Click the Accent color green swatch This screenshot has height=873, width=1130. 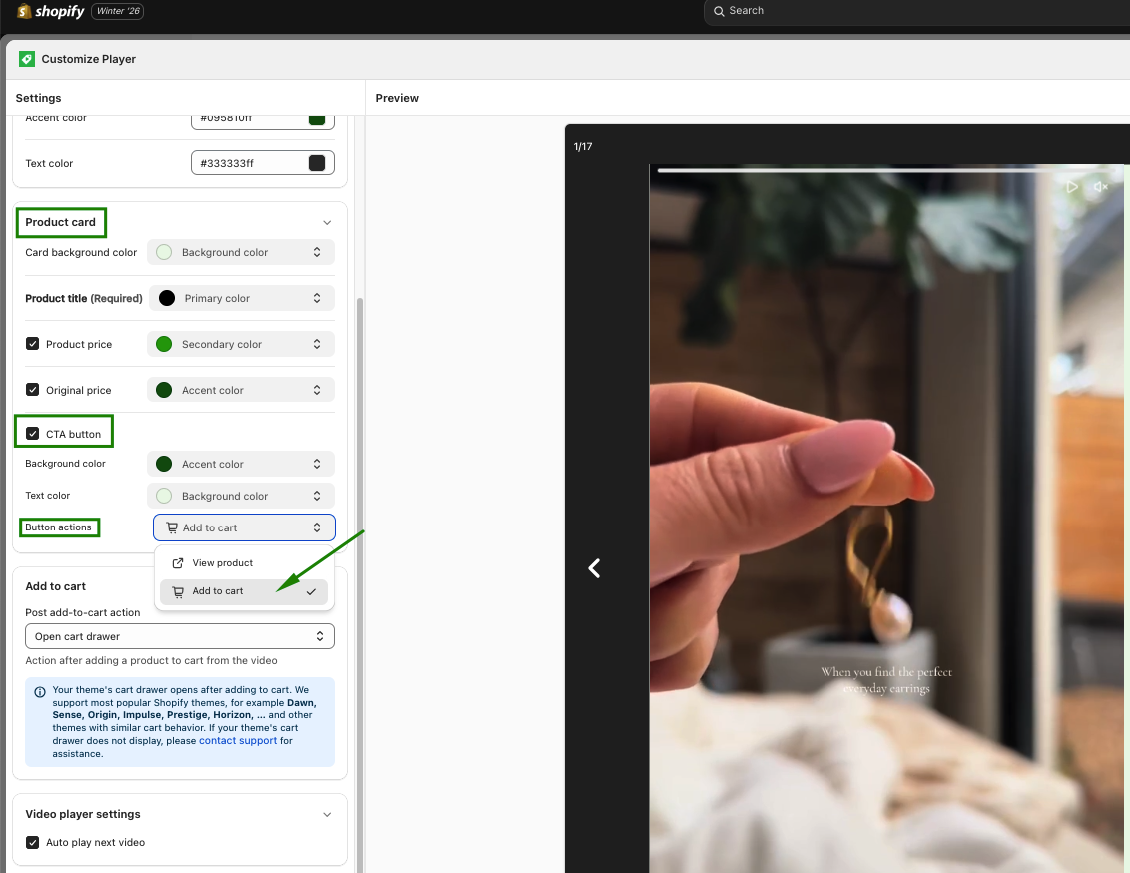tap(316, 120)
